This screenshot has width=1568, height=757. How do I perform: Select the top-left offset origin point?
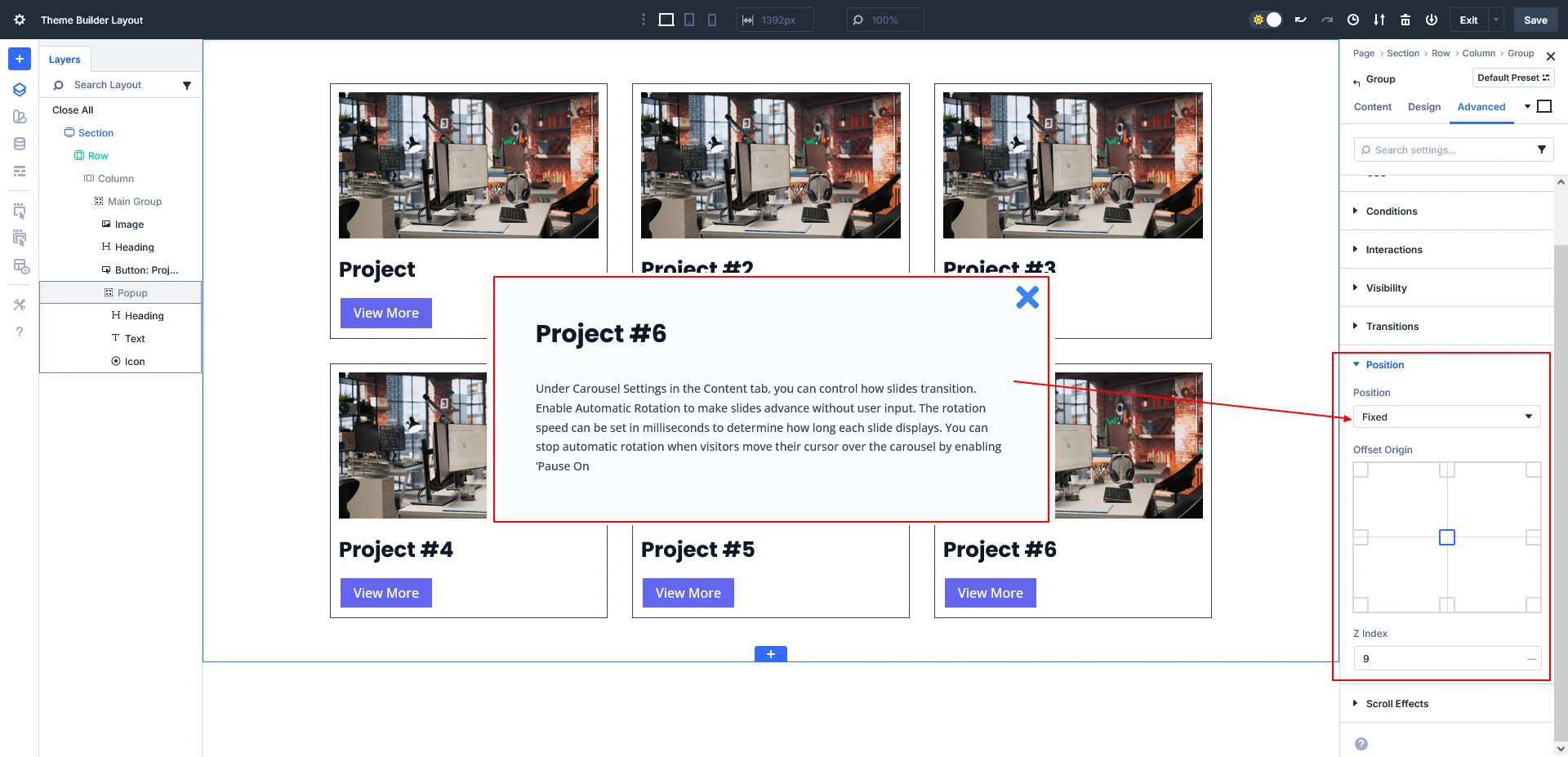tap(1361, 470)
